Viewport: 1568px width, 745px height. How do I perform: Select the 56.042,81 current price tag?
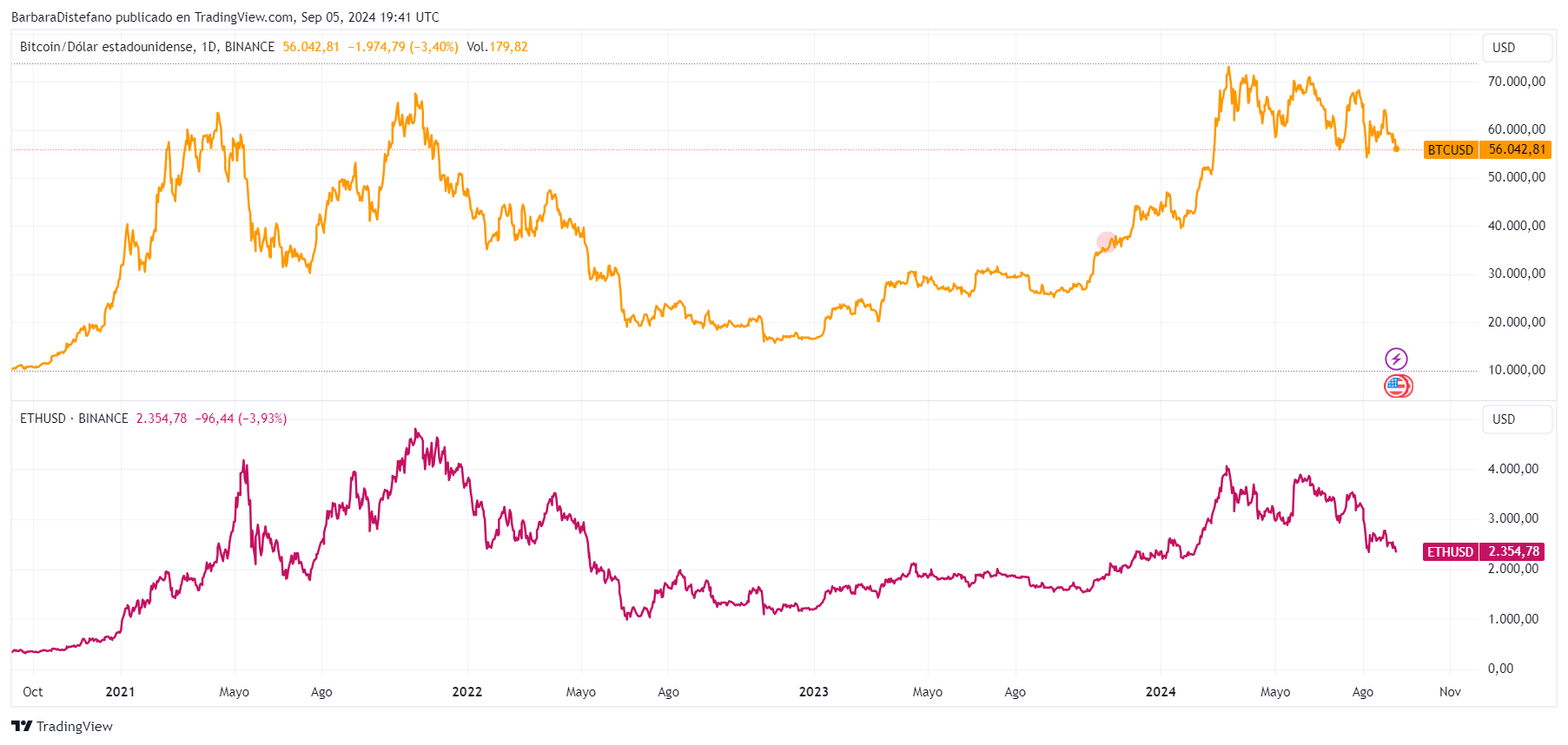pyautogui.click(x=1516, y=149)
